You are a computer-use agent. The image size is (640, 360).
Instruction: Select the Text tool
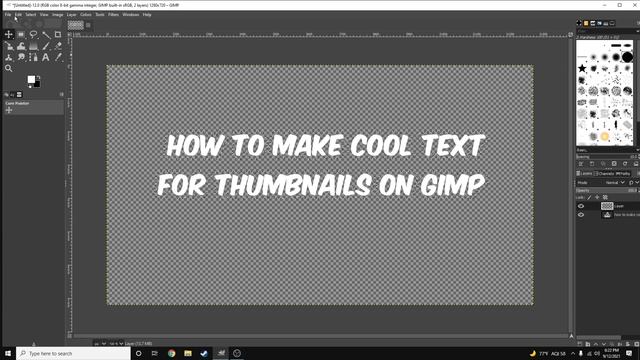point(46,57)
